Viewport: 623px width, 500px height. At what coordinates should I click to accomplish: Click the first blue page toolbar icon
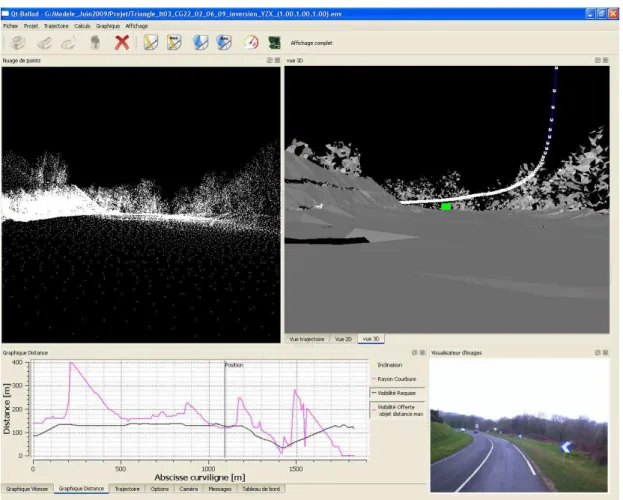pyautogui.click(x=200, y=43)
